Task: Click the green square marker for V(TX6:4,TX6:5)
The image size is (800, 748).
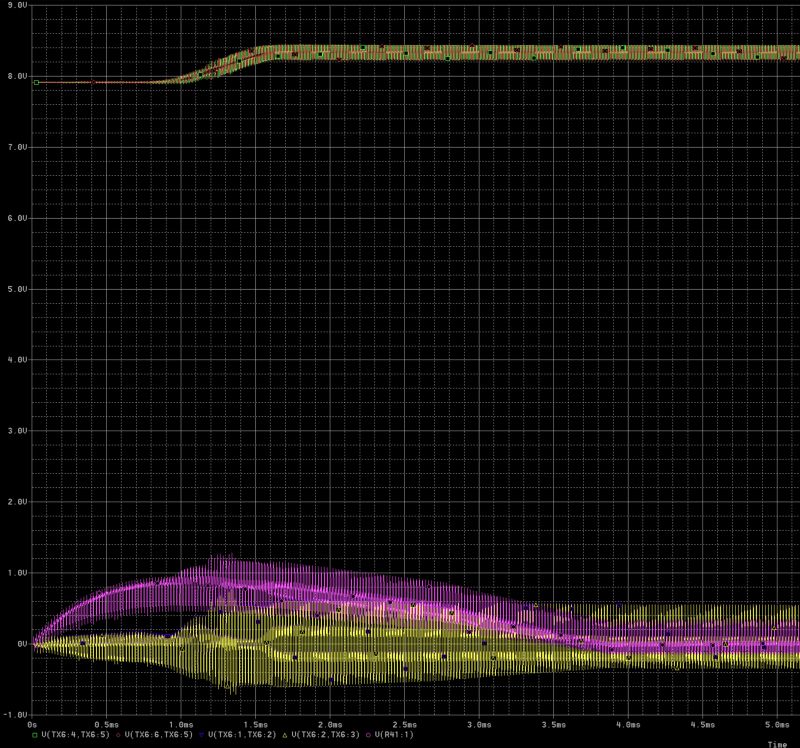Action: click(35, 735)
